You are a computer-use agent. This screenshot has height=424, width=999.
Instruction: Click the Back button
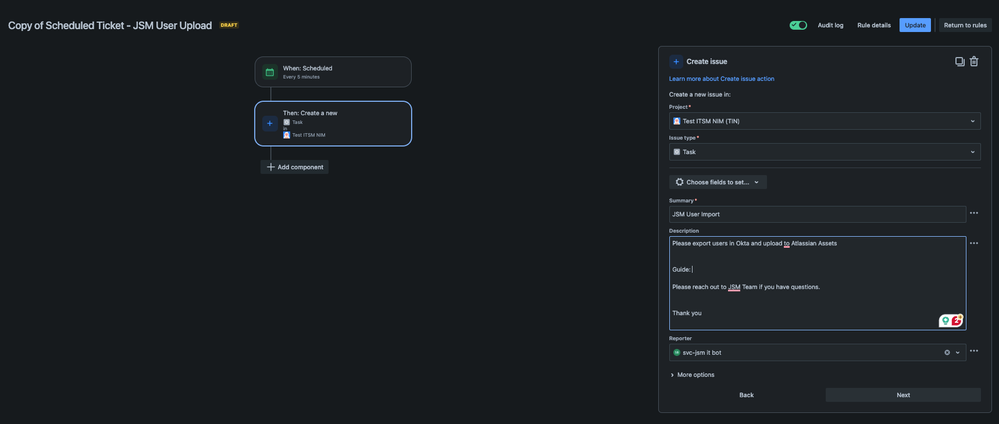(746, 395)
